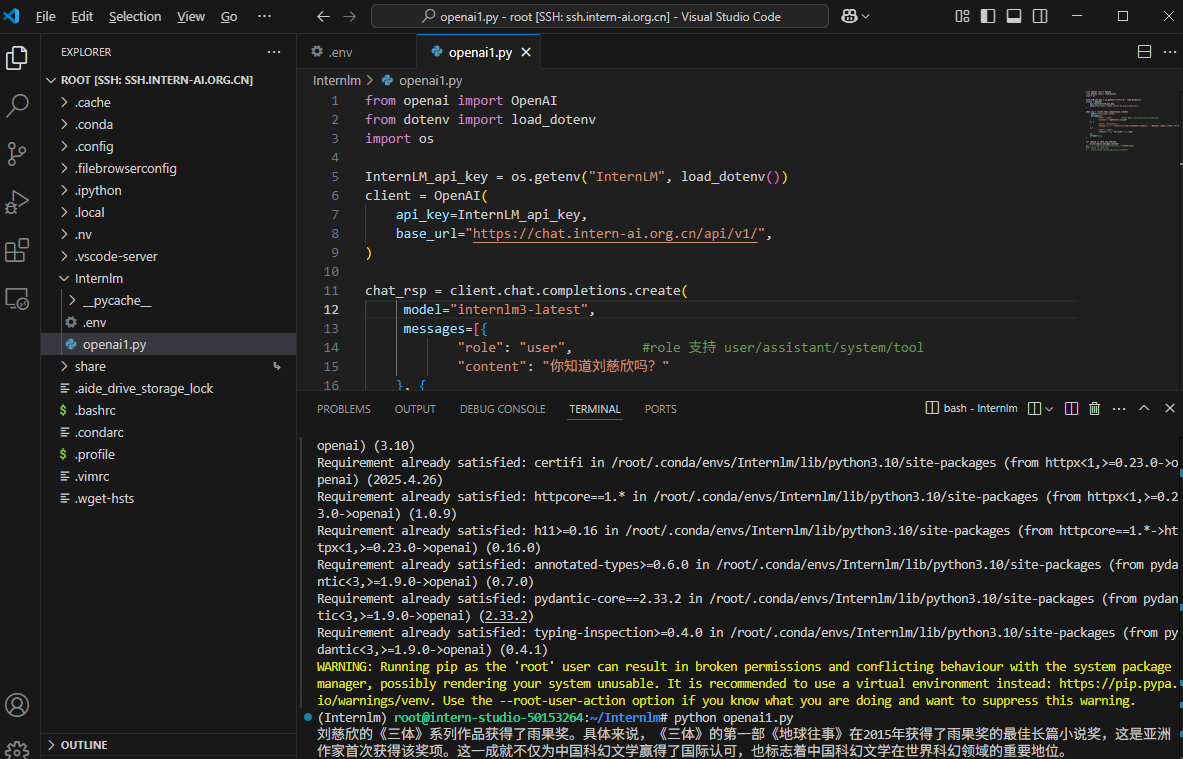
Task: Close the terminal panel
Action: pos(1169,408)
